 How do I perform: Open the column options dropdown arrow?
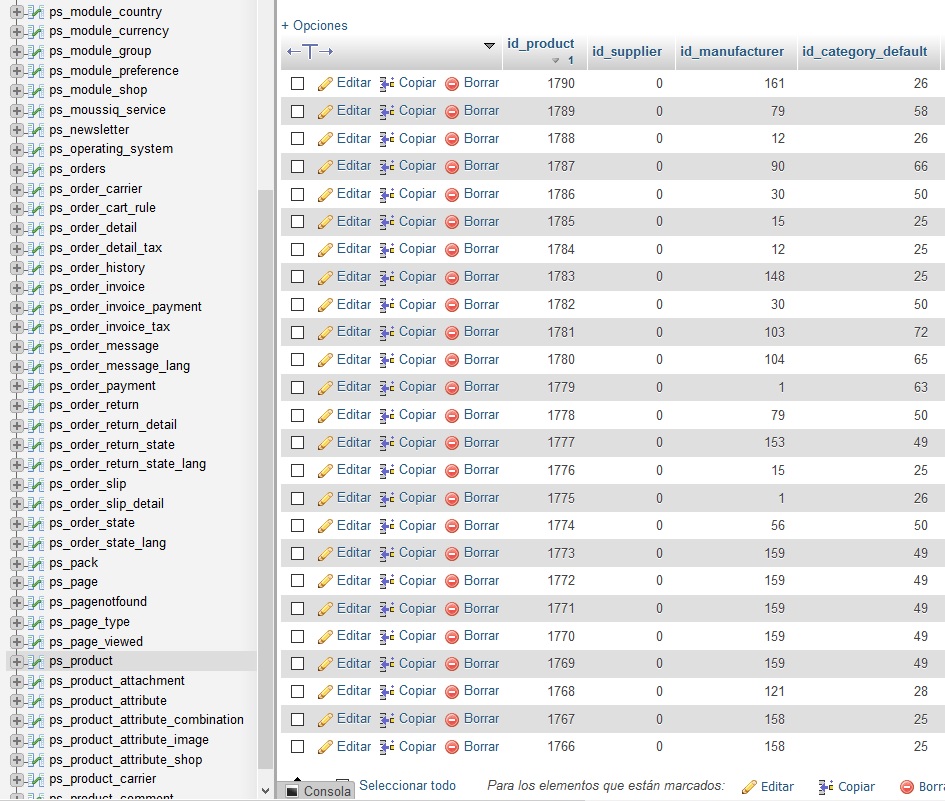point(489,46)
